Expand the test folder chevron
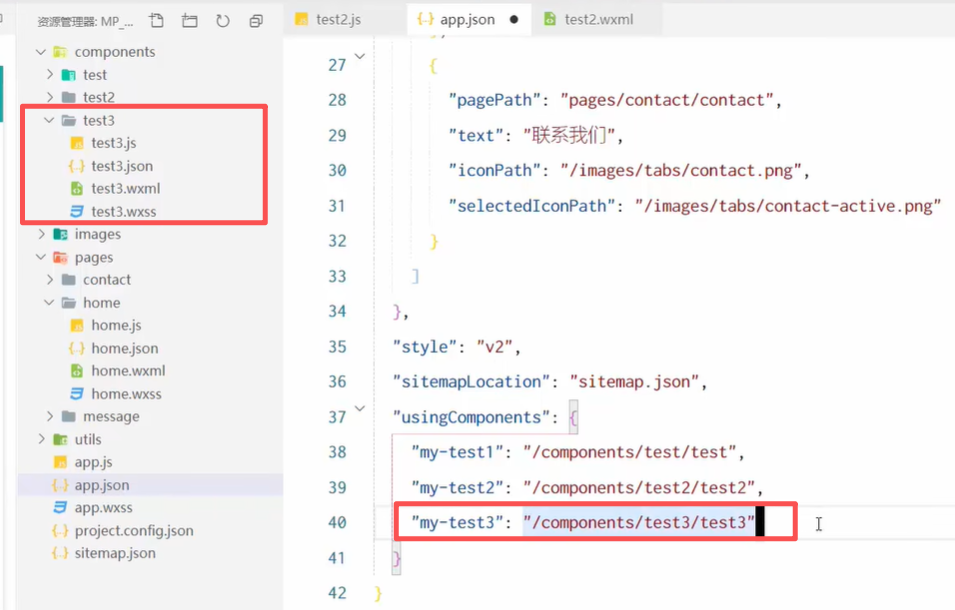955x610 pixels. 50,74
